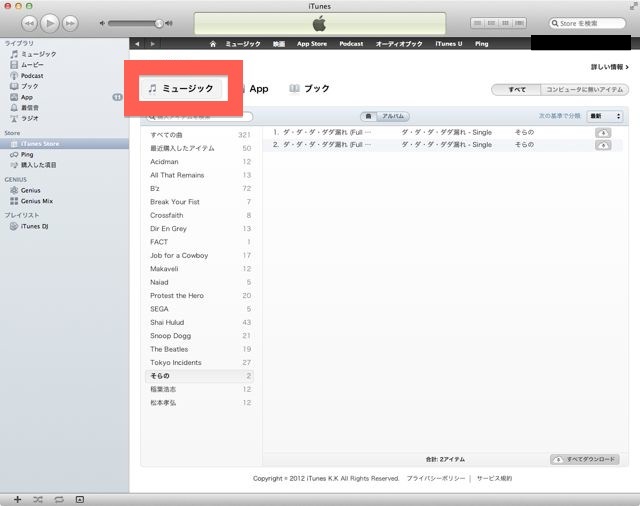Select Tokyo Incidents in artist list
This screenshot has width=640, height=506.
[x=199, y=362]
